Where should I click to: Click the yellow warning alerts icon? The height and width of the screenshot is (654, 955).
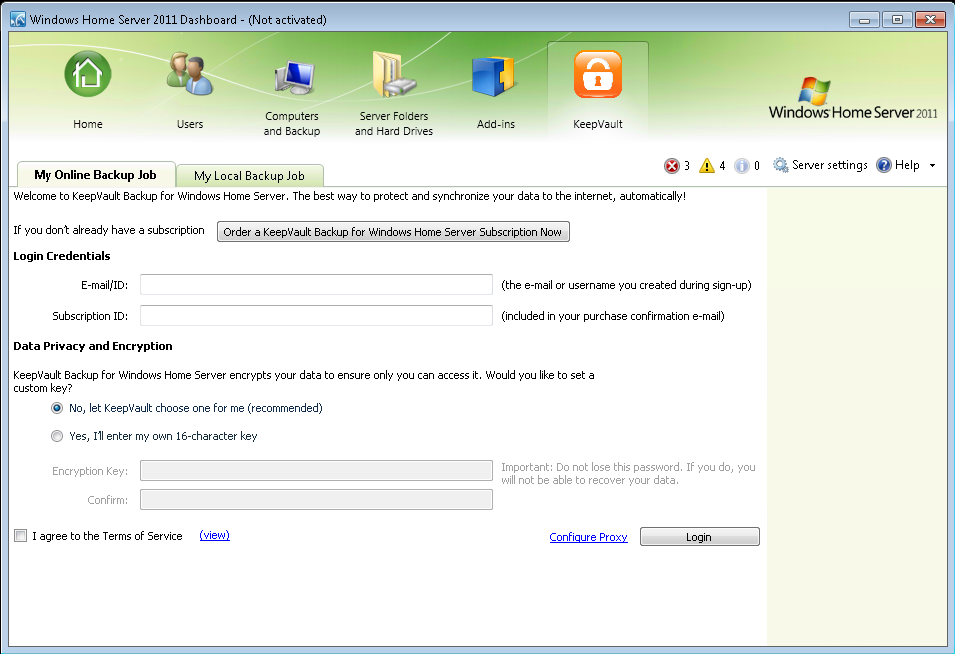(707, 166)
